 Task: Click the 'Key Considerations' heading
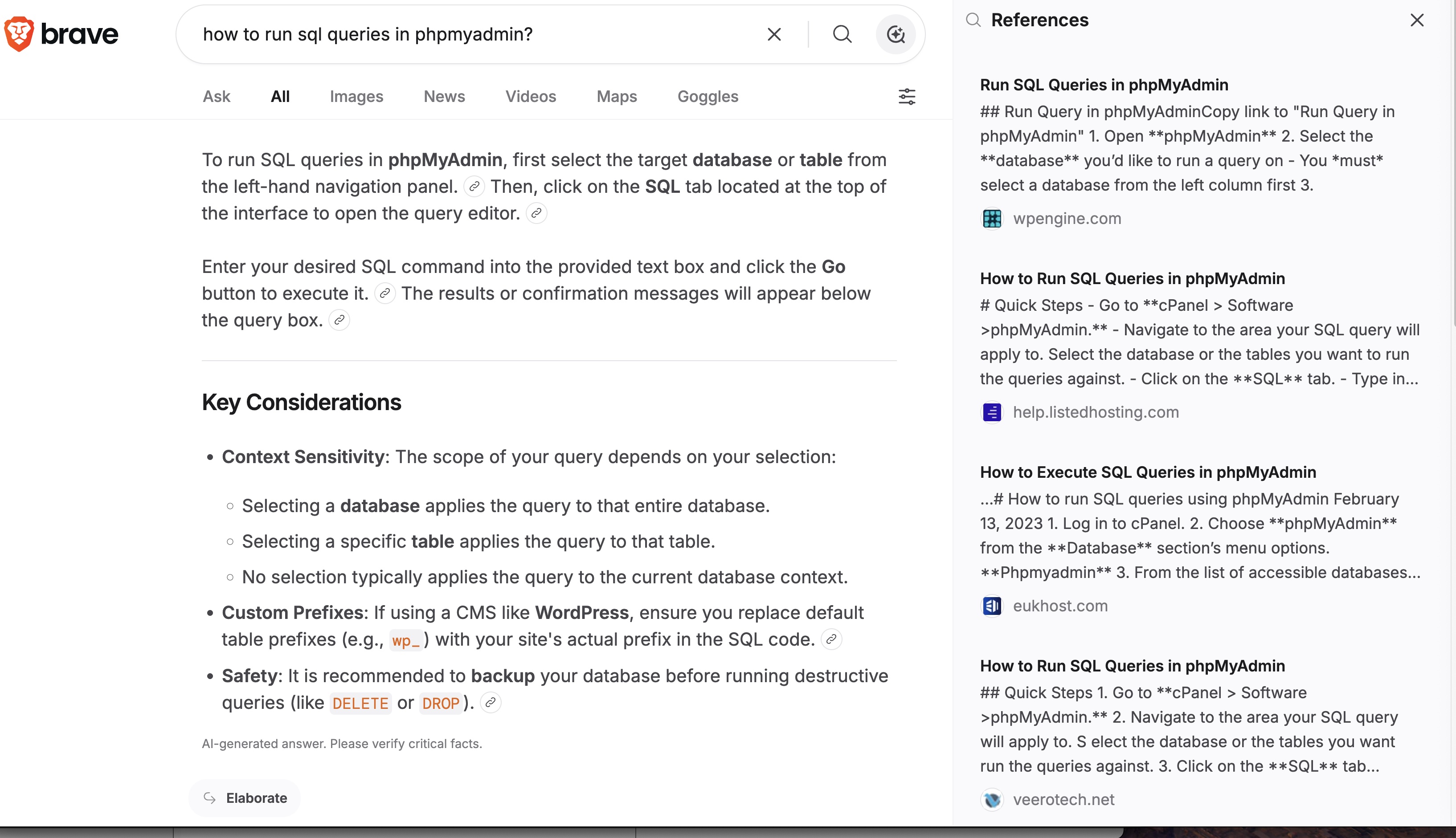click(301, 403)
